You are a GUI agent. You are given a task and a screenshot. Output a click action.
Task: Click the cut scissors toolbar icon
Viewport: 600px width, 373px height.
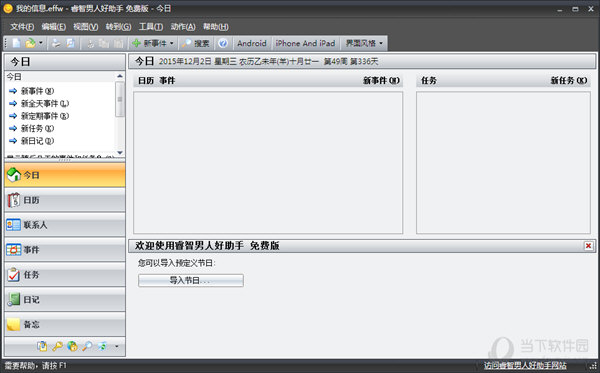(90, 43)
